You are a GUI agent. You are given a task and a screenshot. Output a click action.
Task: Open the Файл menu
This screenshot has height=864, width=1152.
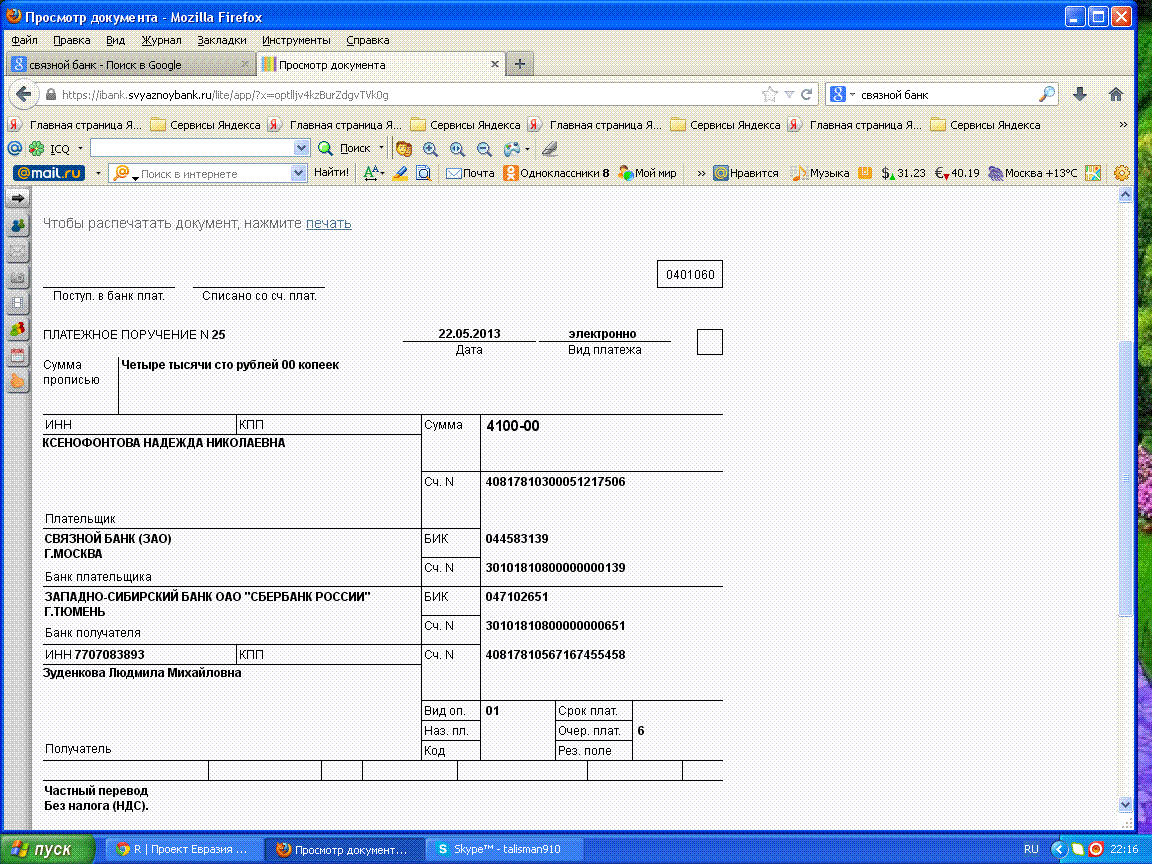pos(24,40)
